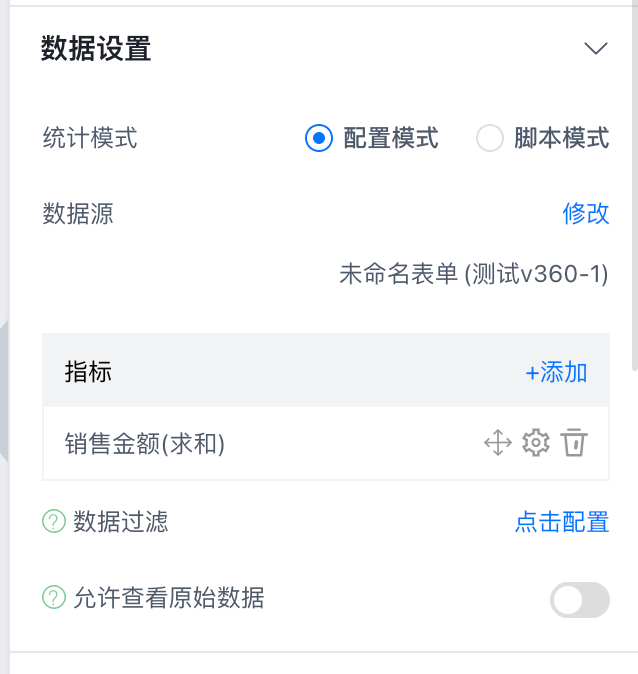Open settings gear for 销售金额(求和)
Image resolution: width=638 pixels, height=674 pixels.
(x=536, y=443)
